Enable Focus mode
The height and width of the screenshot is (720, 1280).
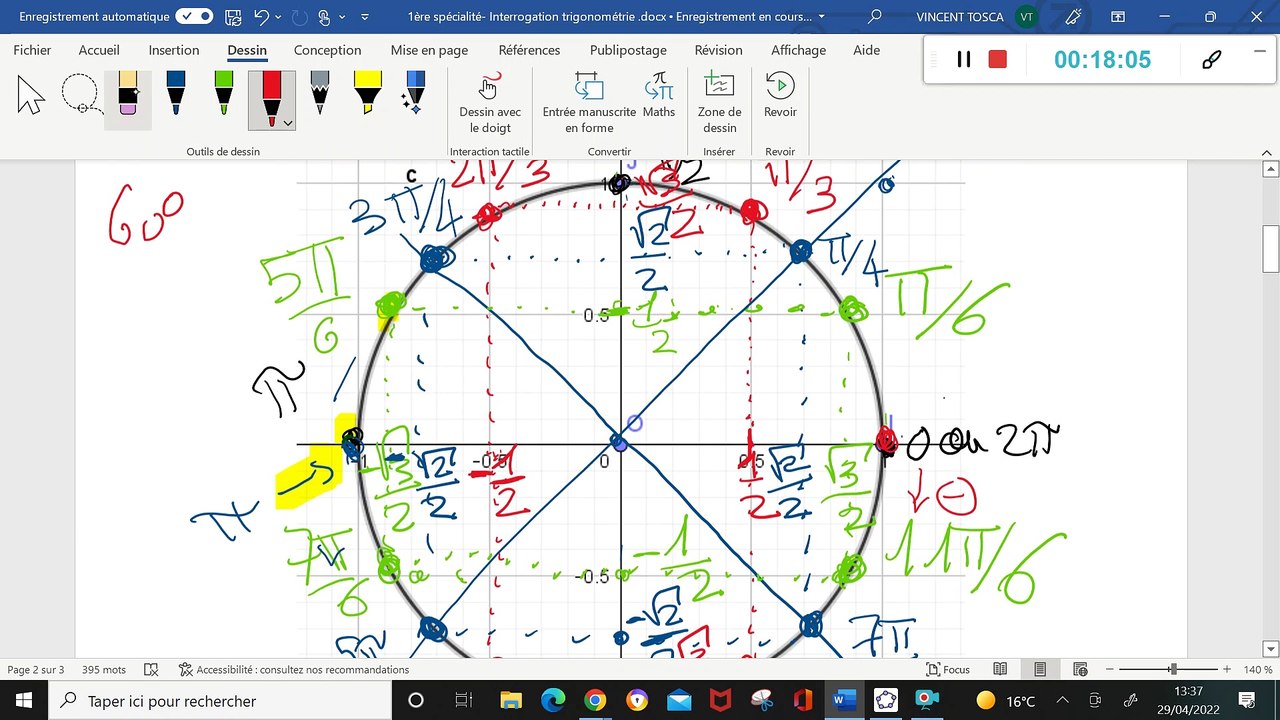tap(948, 670)
